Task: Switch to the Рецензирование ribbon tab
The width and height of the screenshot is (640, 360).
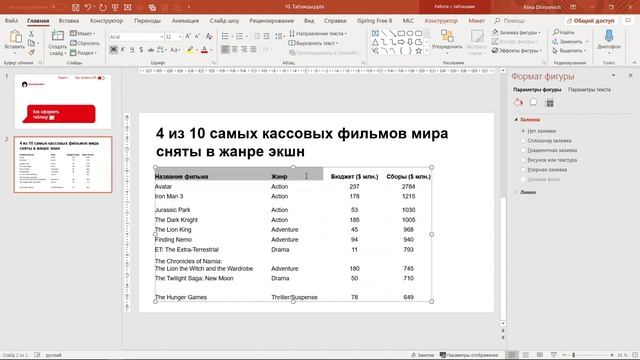Action: coord(271,20)
